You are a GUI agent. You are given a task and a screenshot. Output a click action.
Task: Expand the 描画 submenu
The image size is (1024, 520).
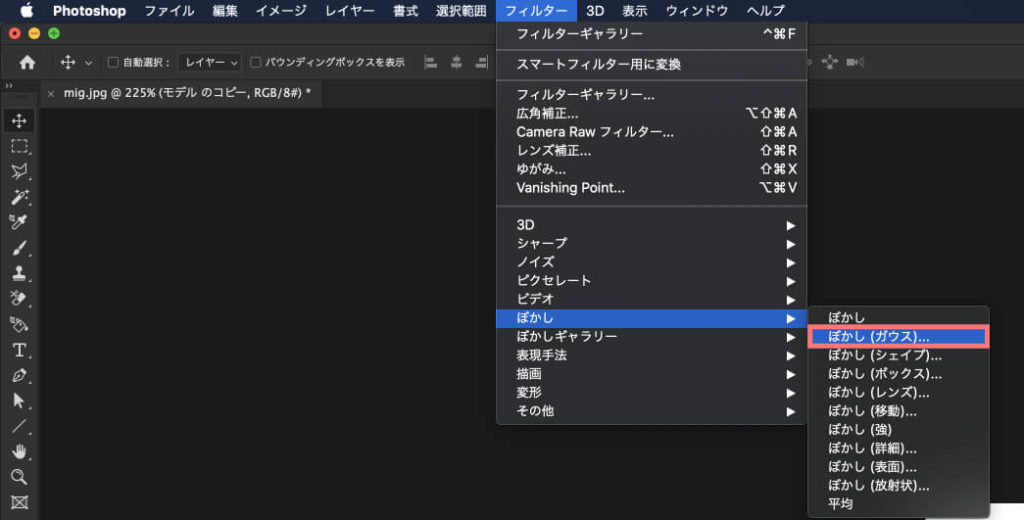(652, 374)
